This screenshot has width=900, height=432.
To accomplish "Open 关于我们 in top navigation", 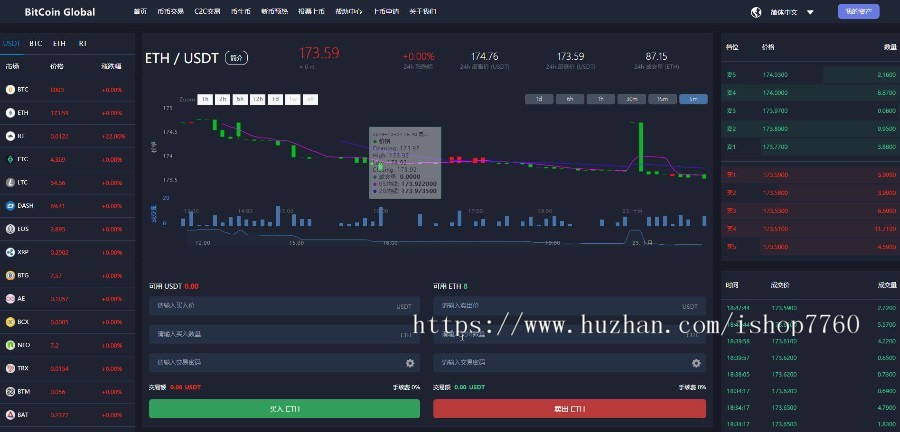I will (422, 11).
